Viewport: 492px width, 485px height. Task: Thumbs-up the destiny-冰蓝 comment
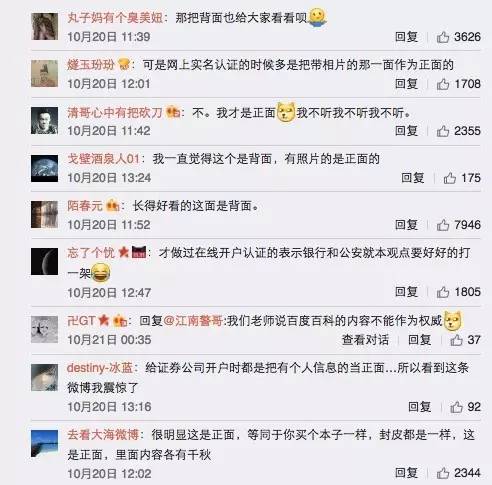(x=456, y=407)
